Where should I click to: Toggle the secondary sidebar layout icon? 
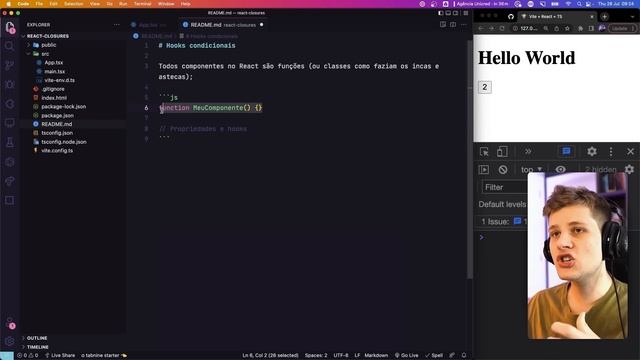point(456,13)
